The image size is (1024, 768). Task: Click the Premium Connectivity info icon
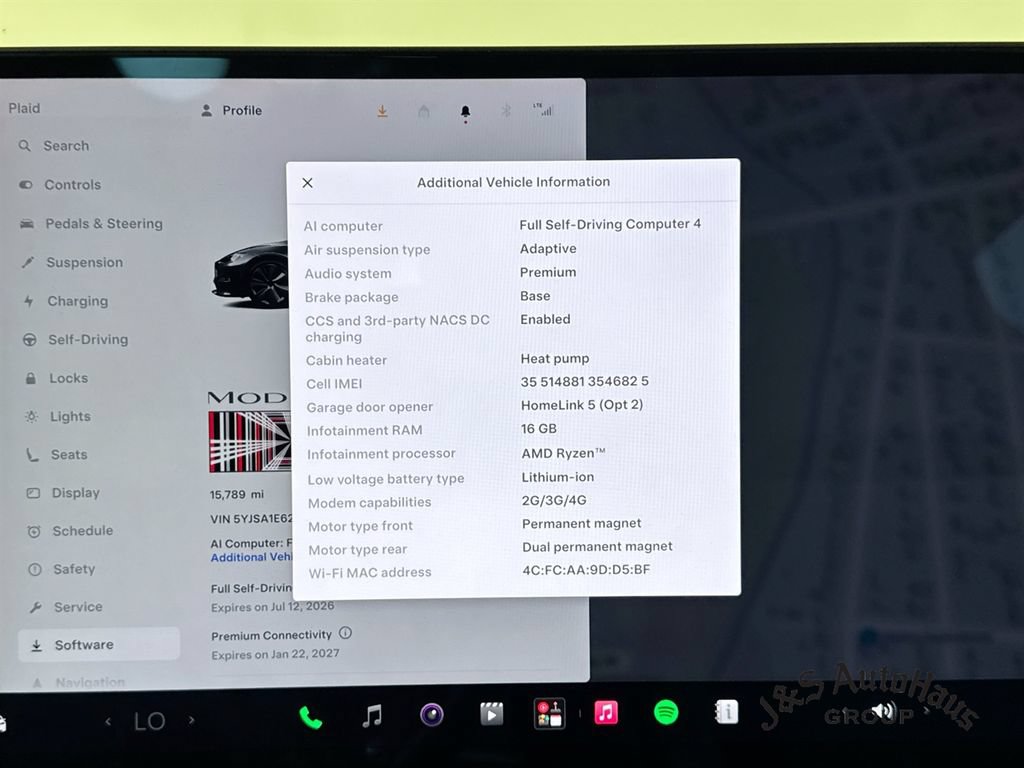click(345, 633)
